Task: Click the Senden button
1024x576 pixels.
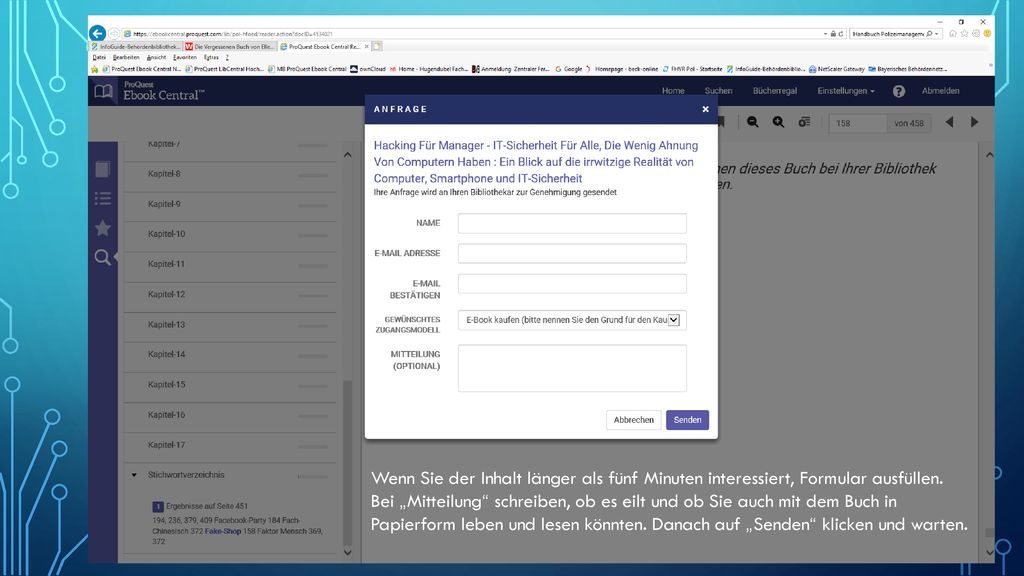Action: coord(687,420)
